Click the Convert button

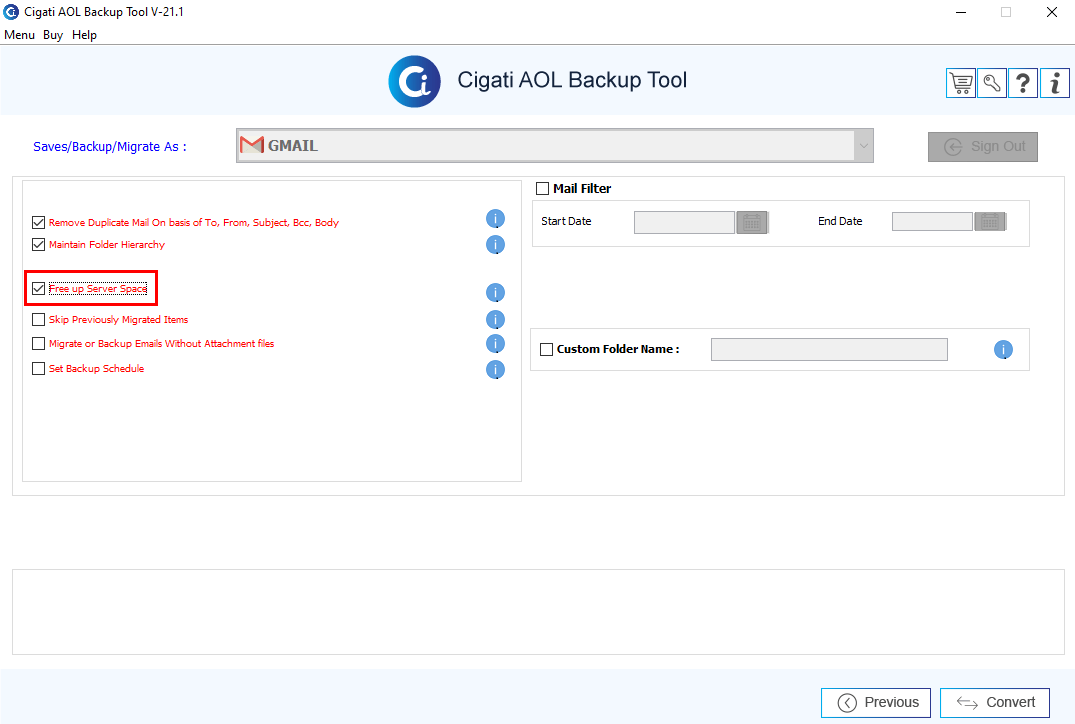(995, 703)
